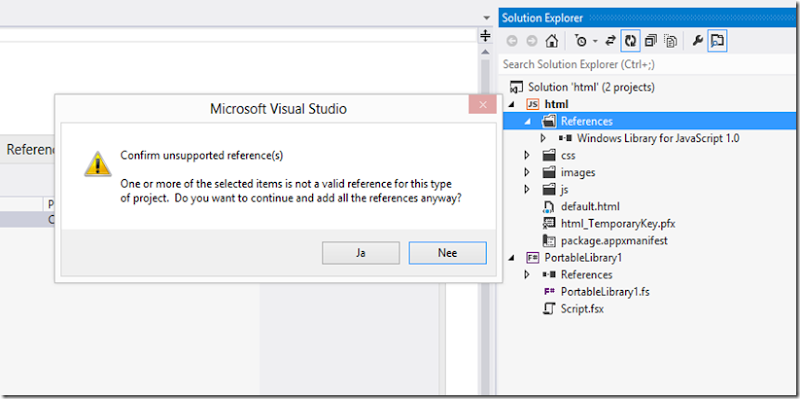The image size is (800, 399).
Task: Select the PortableLibrary1 project name
Action: (x=583, y=258)
